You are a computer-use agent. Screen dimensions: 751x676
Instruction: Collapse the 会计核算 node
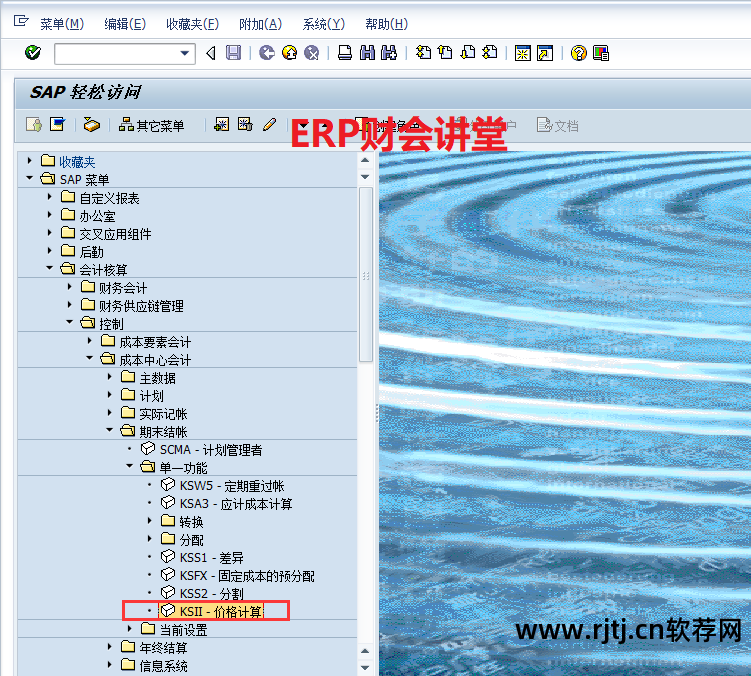point(49,268)
